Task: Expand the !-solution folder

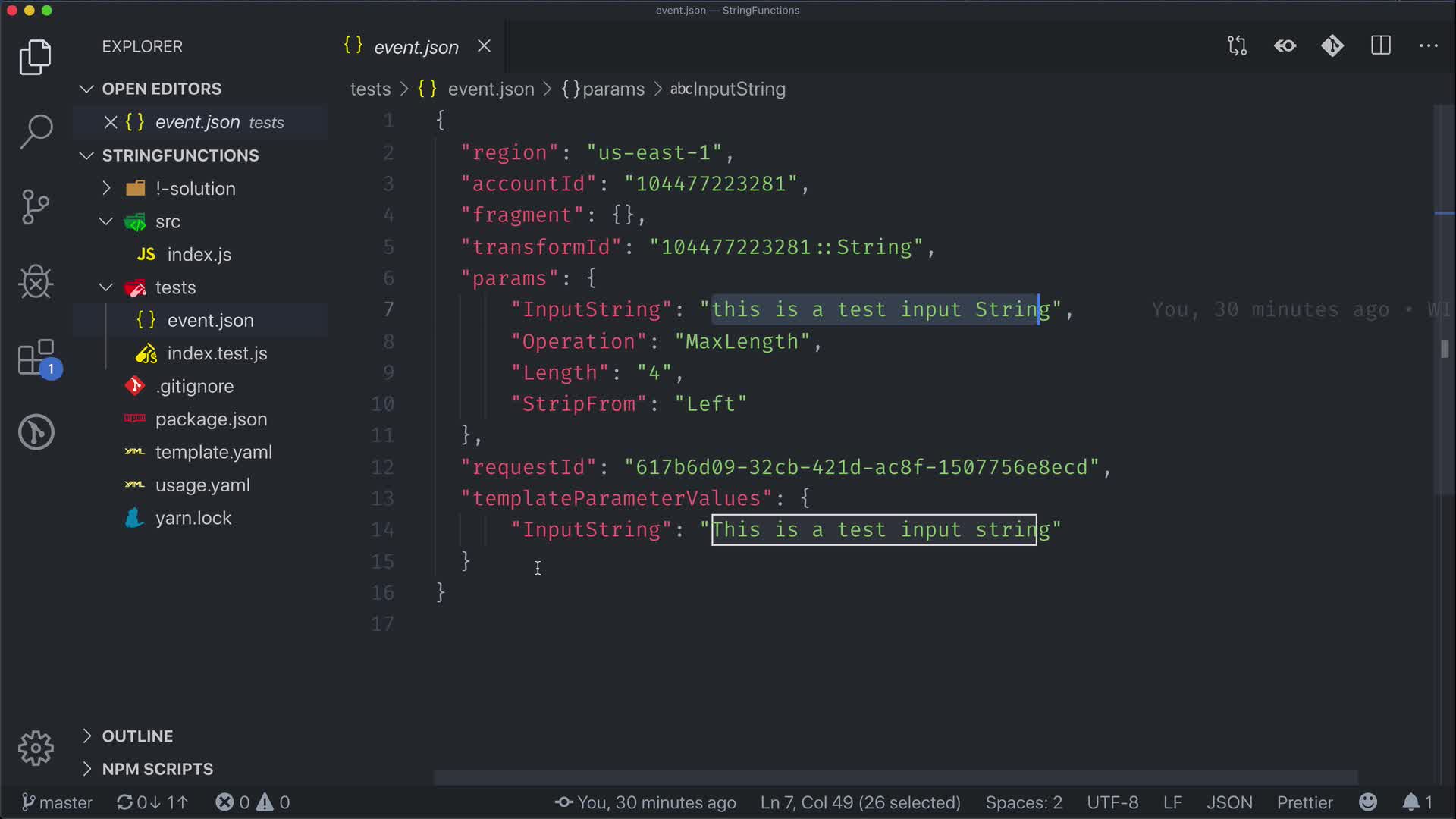Action: tap(195, 188)
